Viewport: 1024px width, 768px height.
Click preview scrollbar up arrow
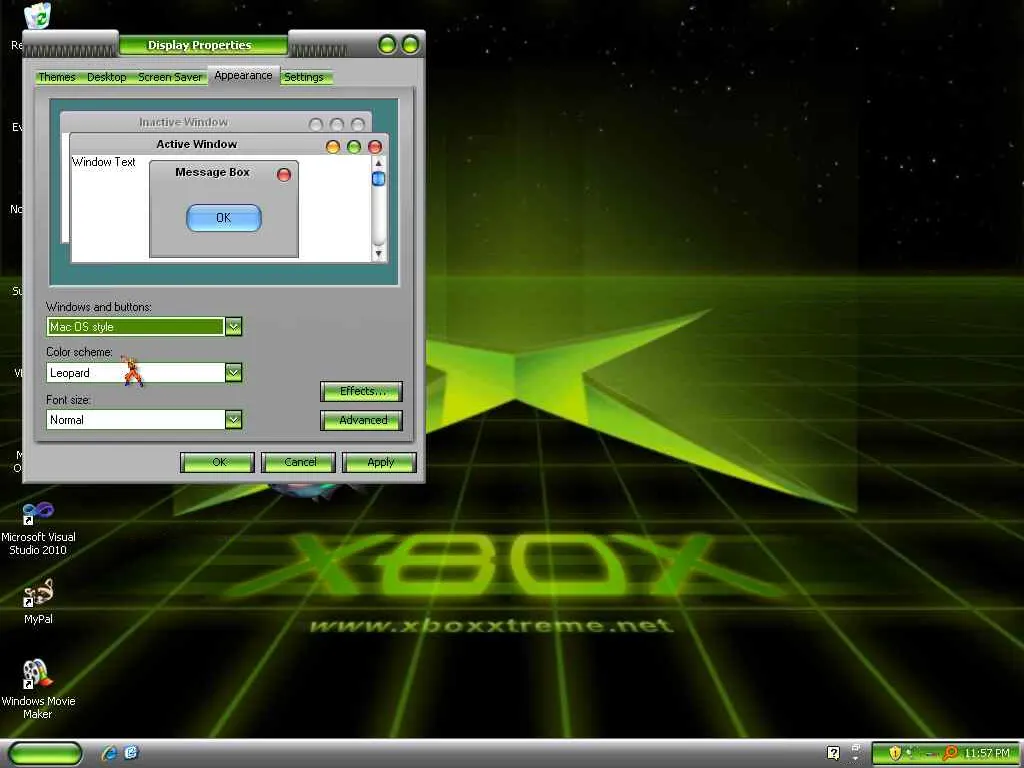(x=378, y=163)
